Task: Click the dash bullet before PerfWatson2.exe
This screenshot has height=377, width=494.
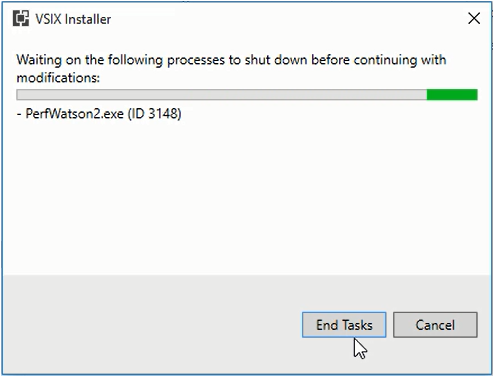Action: 19,114
